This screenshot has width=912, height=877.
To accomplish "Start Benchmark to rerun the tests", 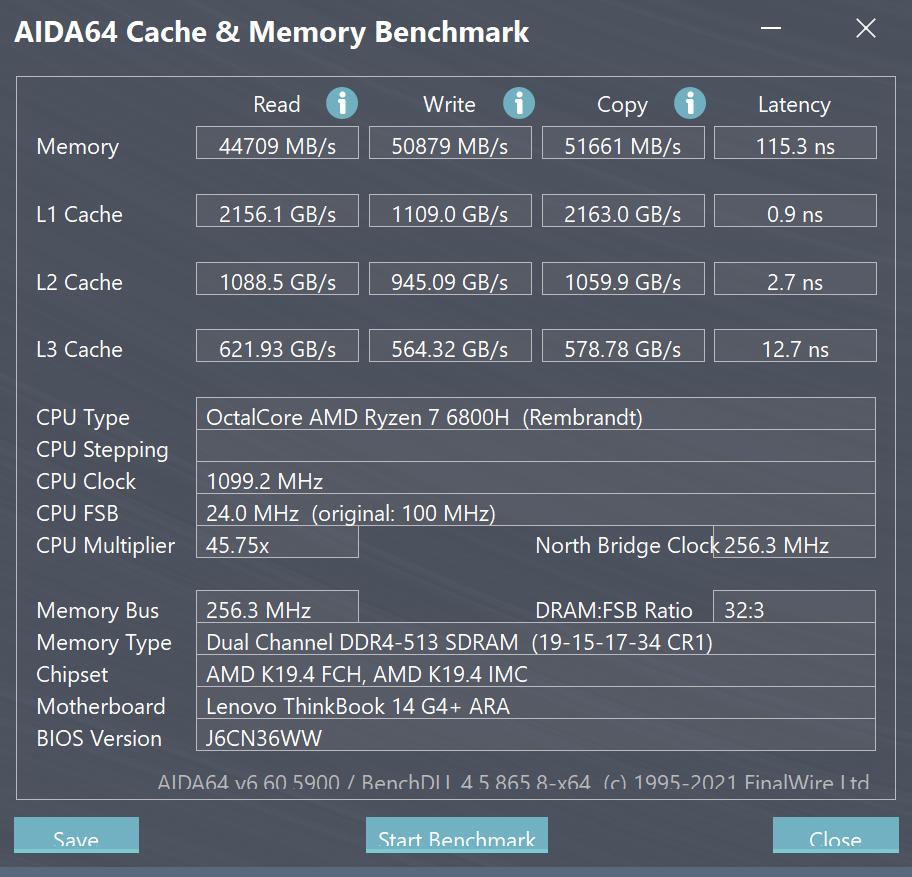I will click(x=456, y=838).
